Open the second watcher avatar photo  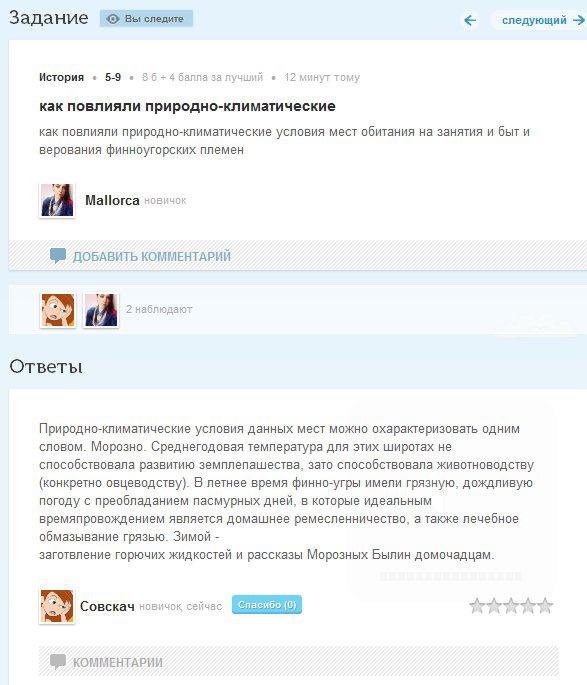coord(101,310)
